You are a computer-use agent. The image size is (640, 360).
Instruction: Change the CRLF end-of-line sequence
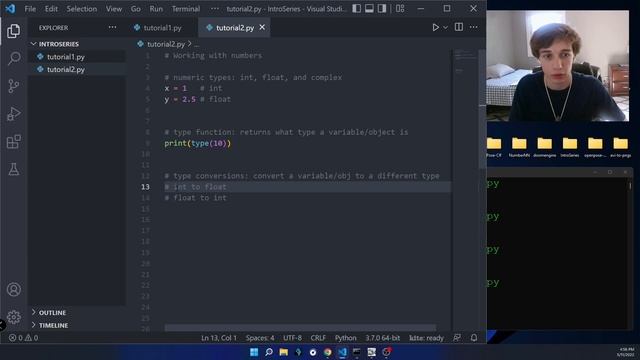[318, 338]
